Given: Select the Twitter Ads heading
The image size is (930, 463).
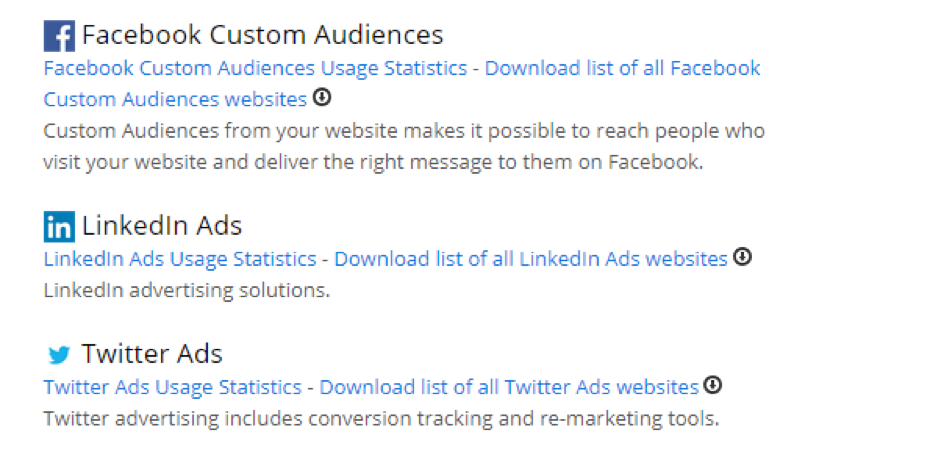Looking at the screenshot, I should (x=152, y=354).
